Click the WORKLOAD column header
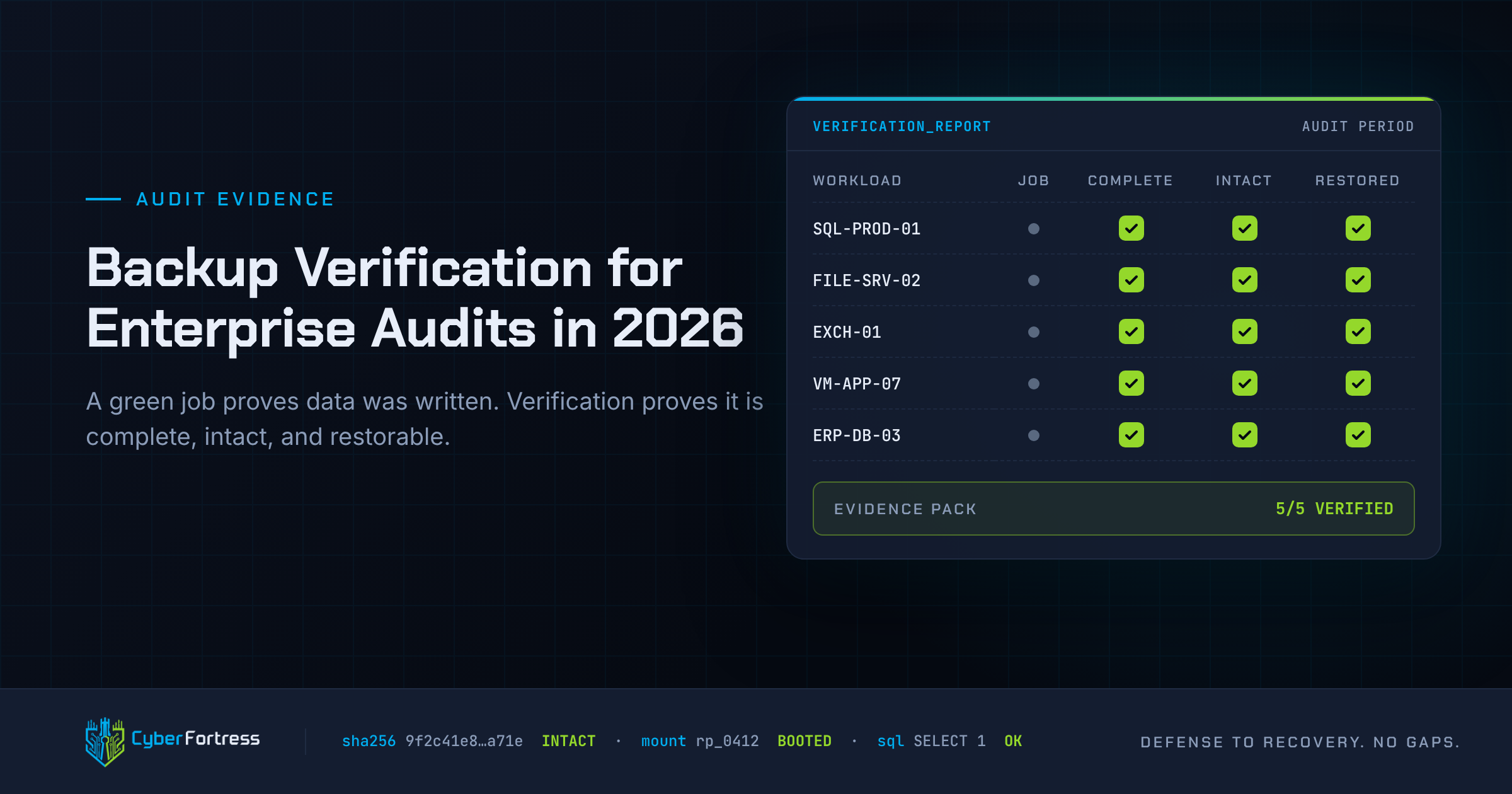Viewport: 1512px width, 794px height. [x=857, y=181]
